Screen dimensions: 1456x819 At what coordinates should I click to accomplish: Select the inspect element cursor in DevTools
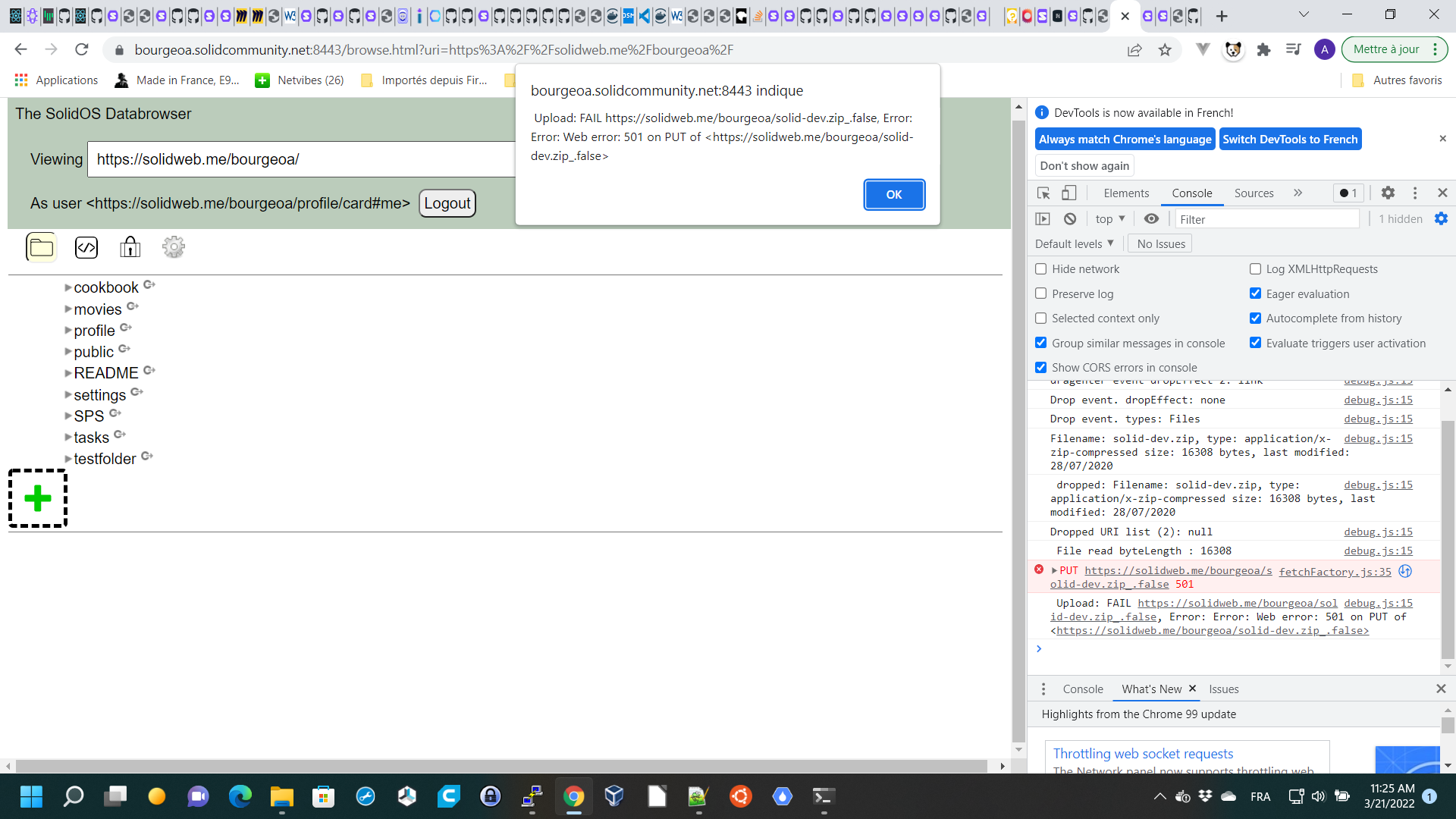pos(1043,193)
